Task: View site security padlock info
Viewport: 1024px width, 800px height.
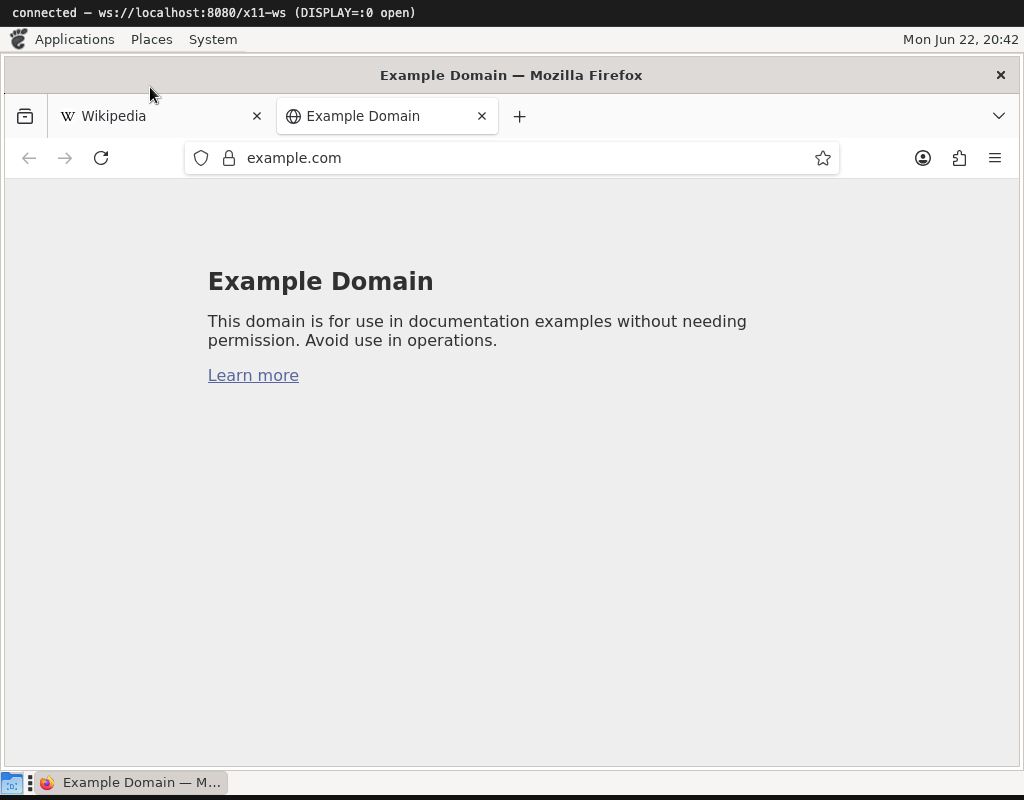Action: [229, 158]
